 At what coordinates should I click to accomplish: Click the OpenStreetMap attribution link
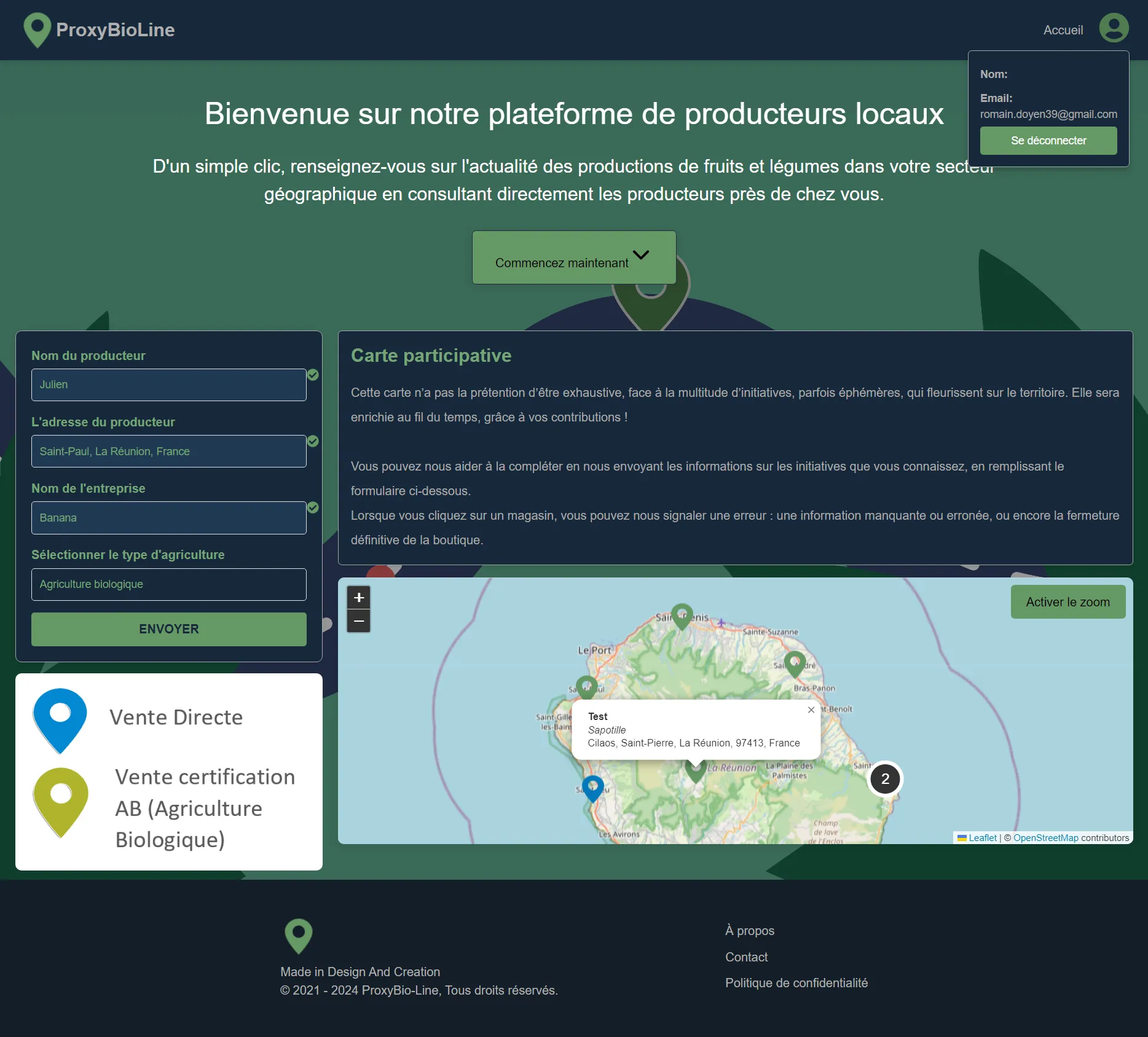pyautogui.click(x=1045, y=838)
